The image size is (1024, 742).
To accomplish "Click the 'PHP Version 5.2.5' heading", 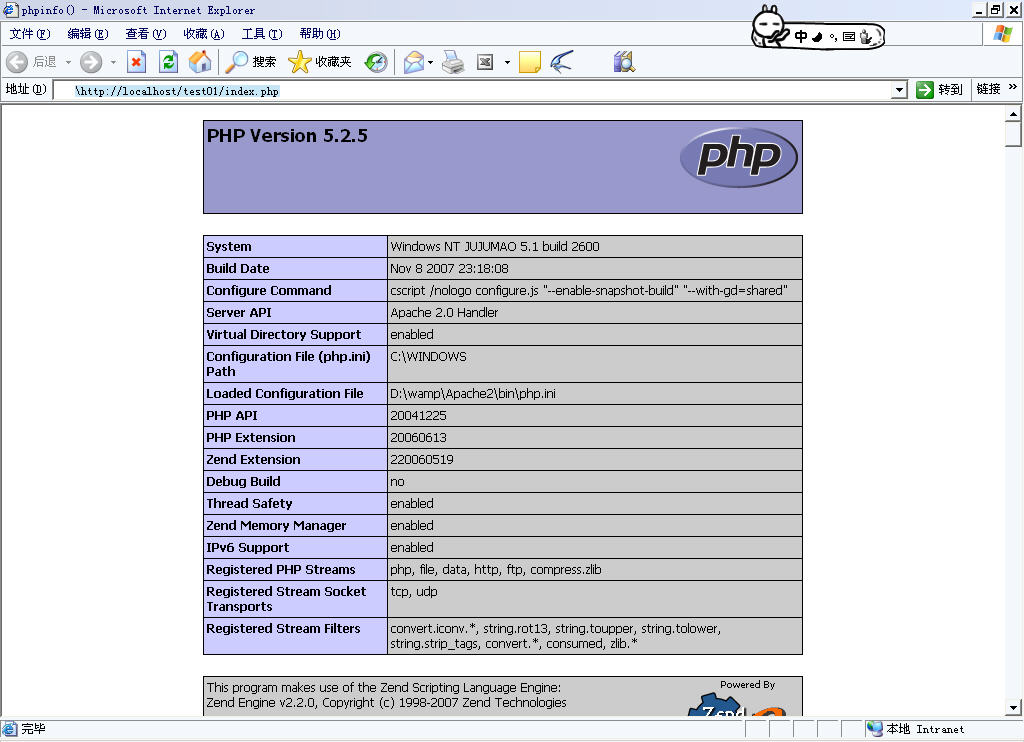I will (x=287, y=136).
